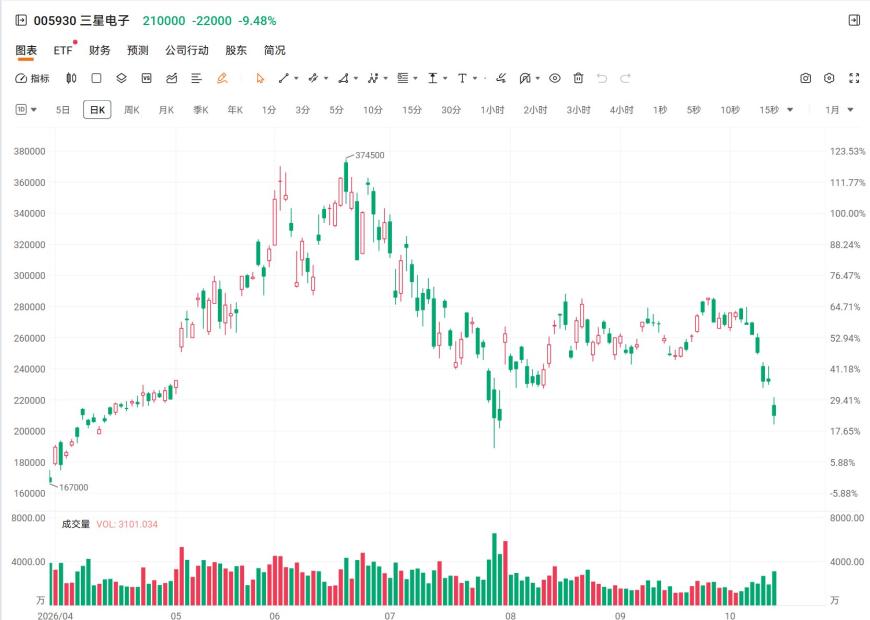The height and width of the screenshot is (620, 870).
Task: Select the orange cursor pointer tool
Action: click(x=260, y=78)
